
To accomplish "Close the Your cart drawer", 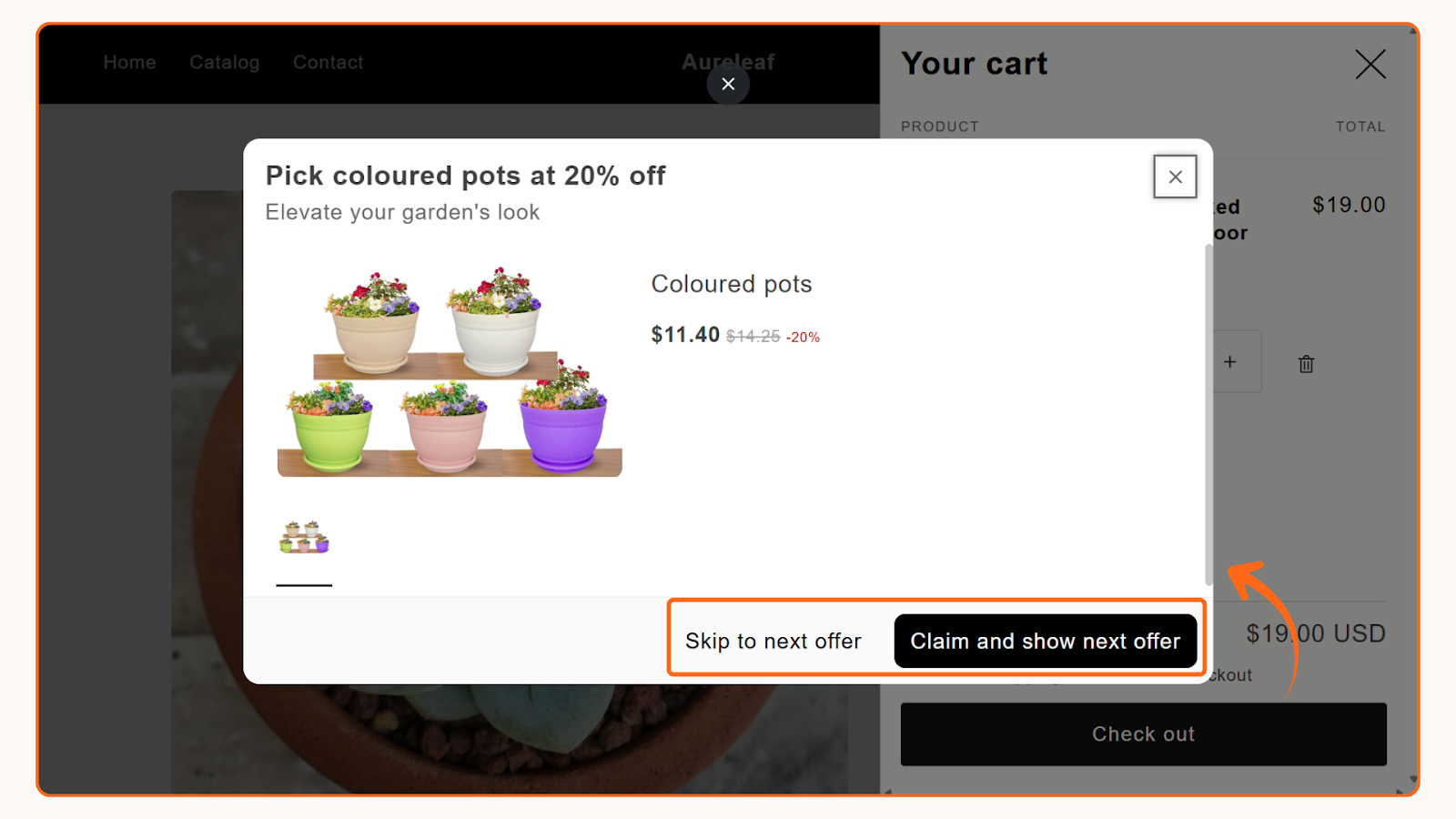I will (1370, 64).
